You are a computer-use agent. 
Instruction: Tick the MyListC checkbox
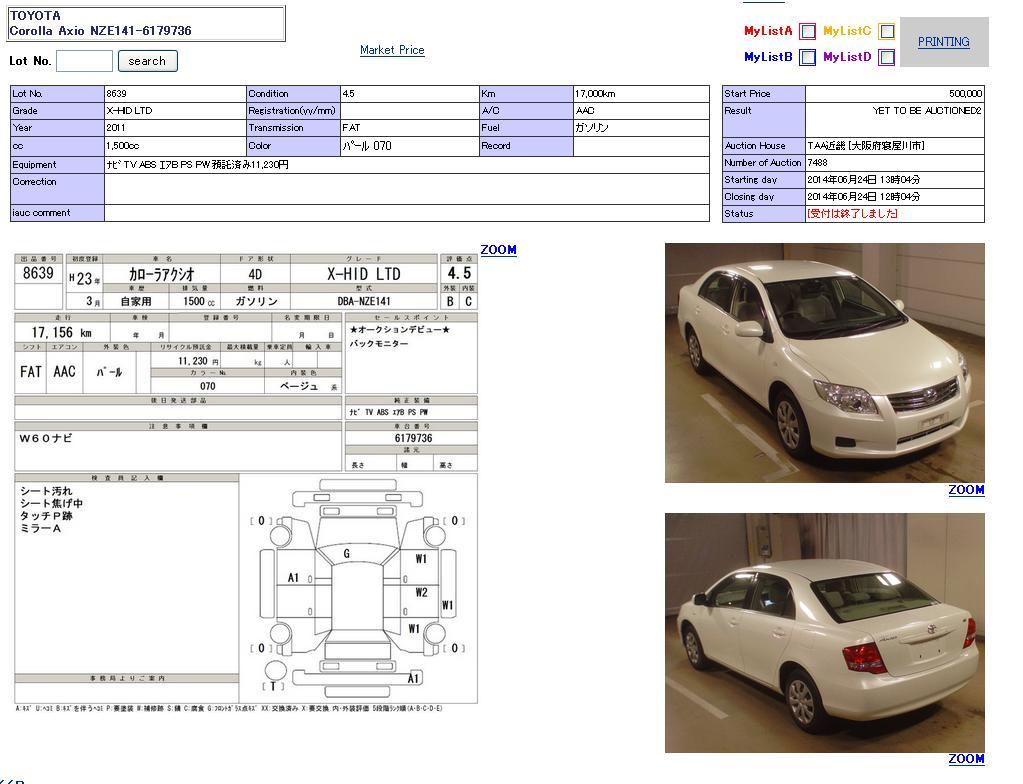tap(886, 31)
